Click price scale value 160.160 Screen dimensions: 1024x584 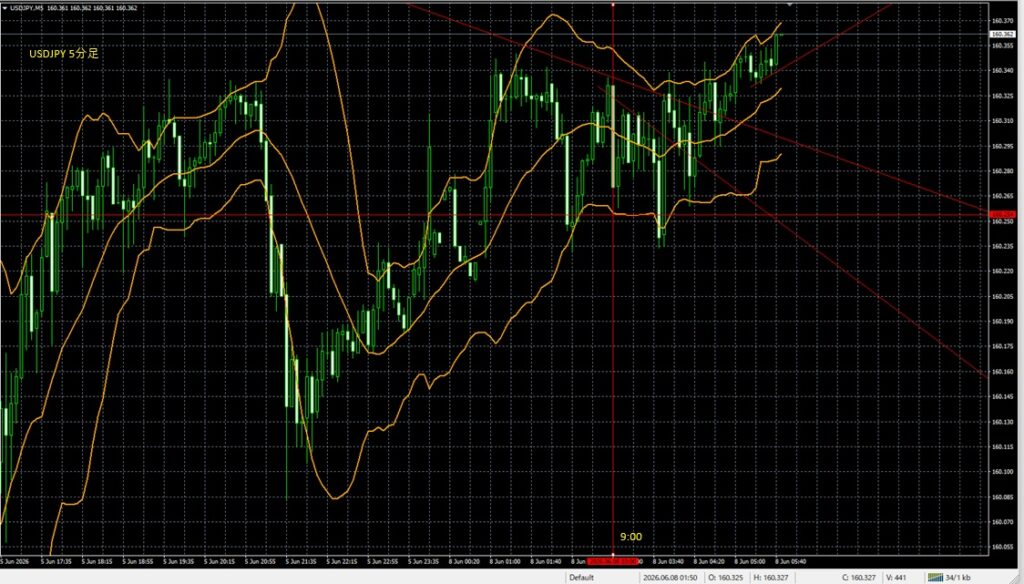point(1002,372)
